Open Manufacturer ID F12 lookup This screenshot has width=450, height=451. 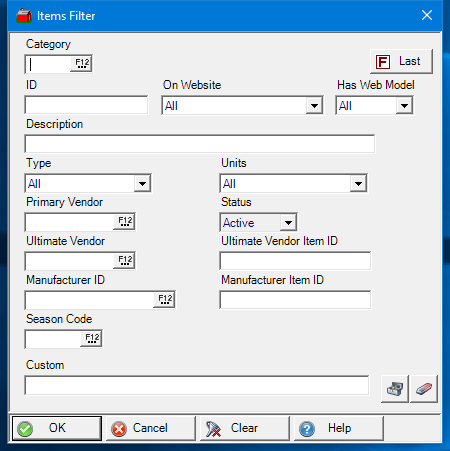pyautogui.click(x=164, y=299)
